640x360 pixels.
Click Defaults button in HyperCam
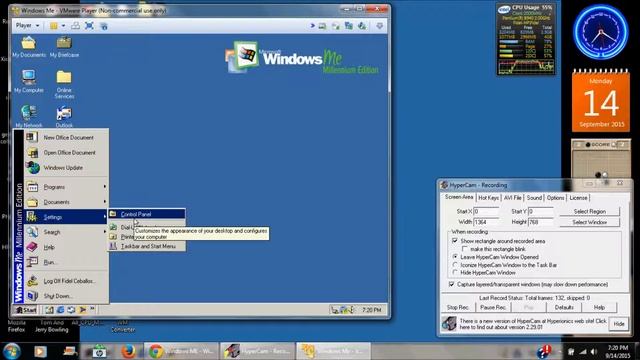pos(564,307)
